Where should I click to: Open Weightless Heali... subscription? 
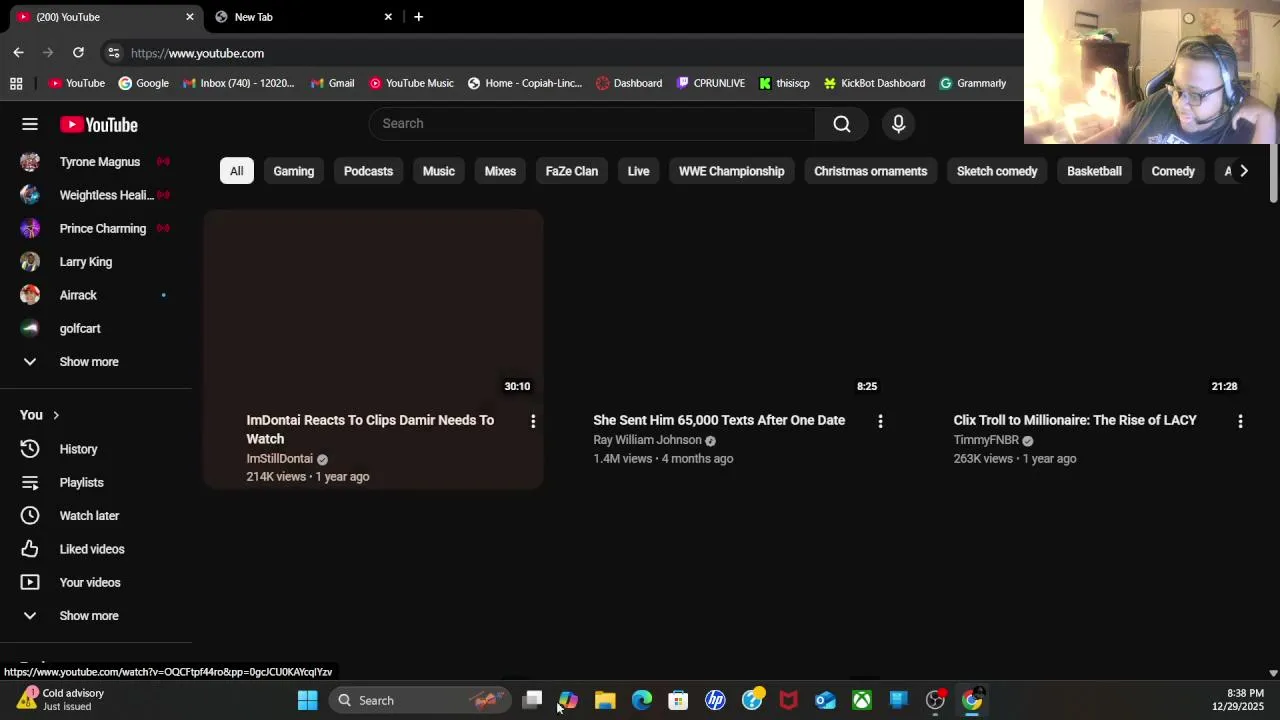pos(96,195)
